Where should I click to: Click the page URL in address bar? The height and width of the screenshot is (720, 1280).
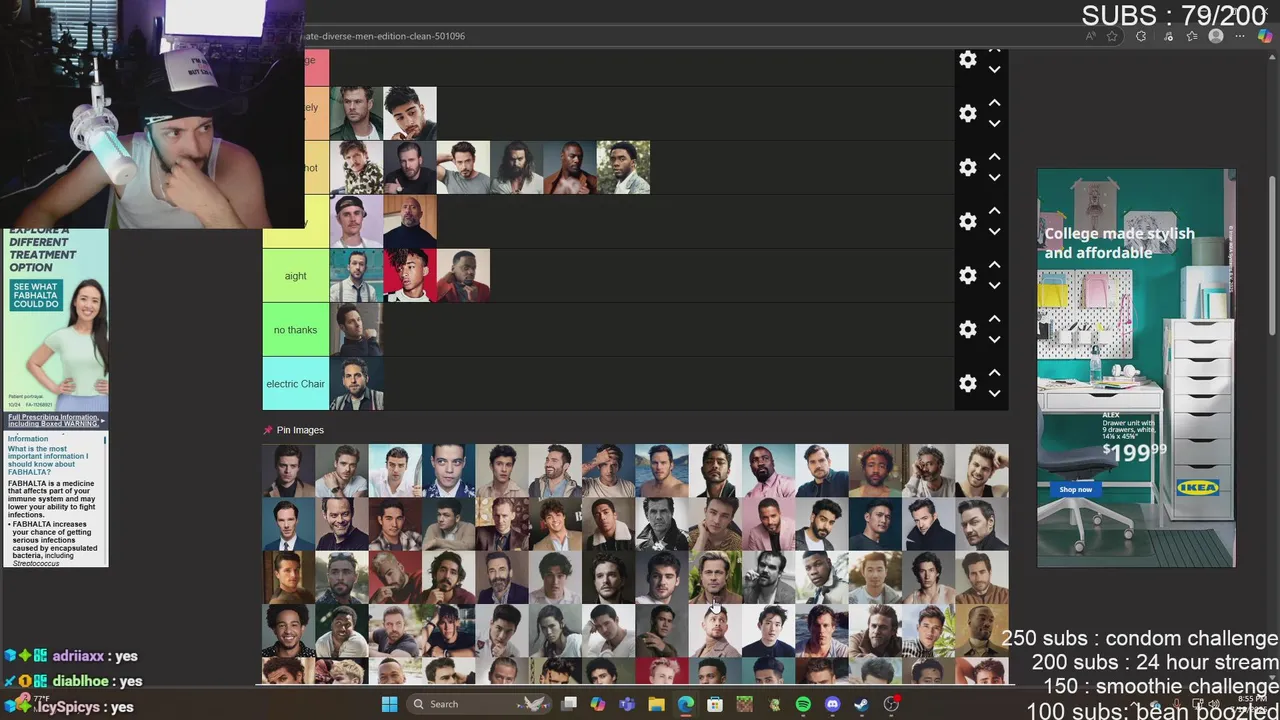[x=385, y=36]
